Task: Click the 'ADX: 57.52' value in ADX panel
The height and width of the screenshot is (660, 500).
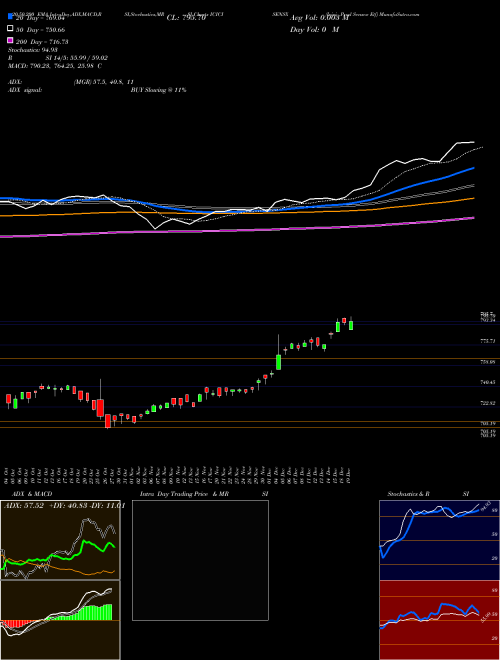Action: pos(24,506)
